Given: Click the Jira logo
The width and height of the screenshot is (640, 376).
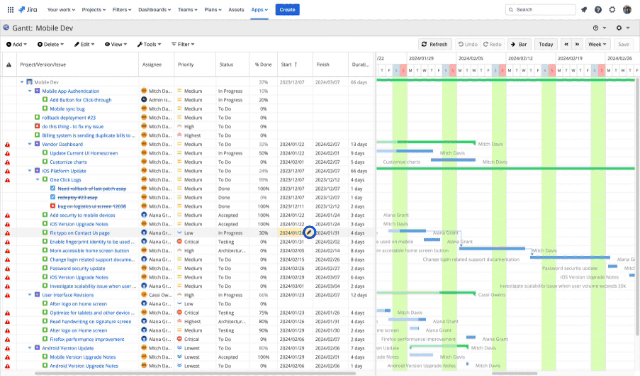Looking at the screenshot, I should [x=28, y=9].
